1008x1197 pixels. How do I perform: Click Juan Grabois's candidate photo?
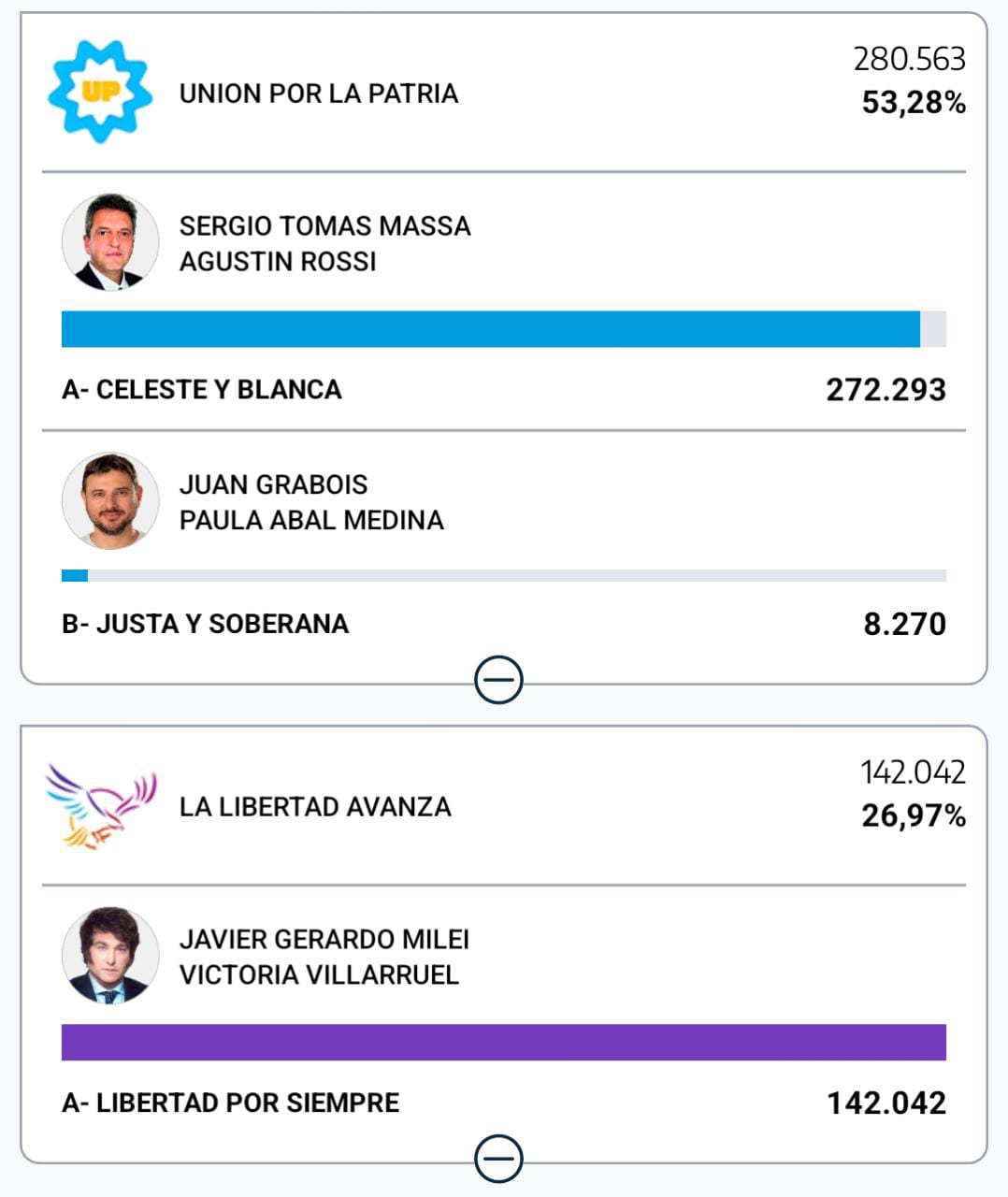pyautogui.click(x=110, y=501)
